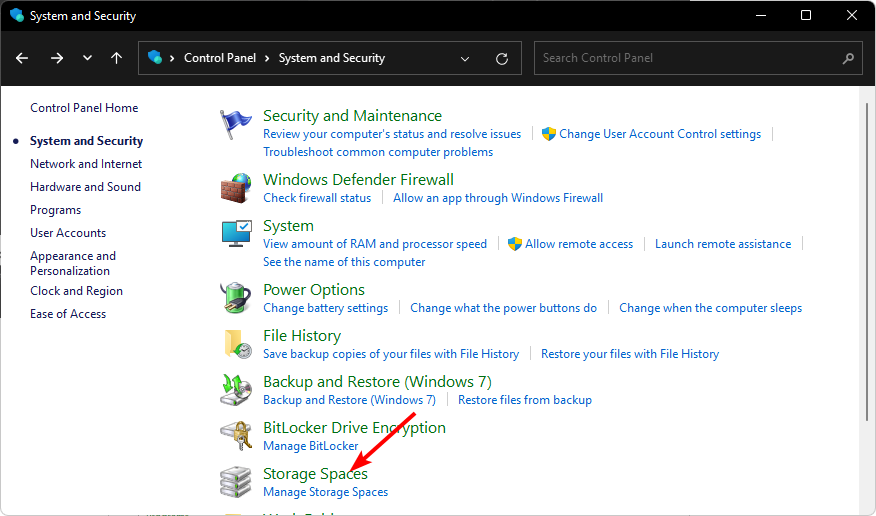Image resolution: width=876 pixels, height=516 pixels.
Task: Select Ease of Access category
Action: pos(68,314)
